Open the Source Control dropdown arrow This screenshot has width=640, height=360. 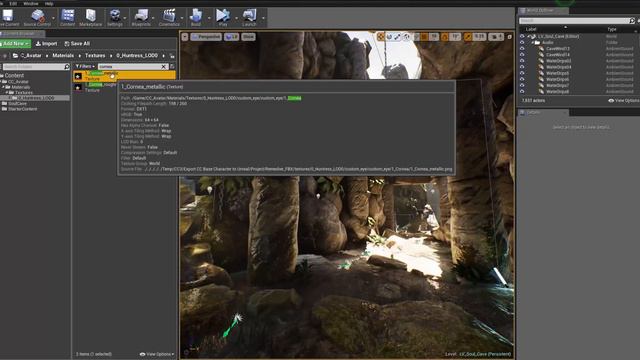coord(53,18)
